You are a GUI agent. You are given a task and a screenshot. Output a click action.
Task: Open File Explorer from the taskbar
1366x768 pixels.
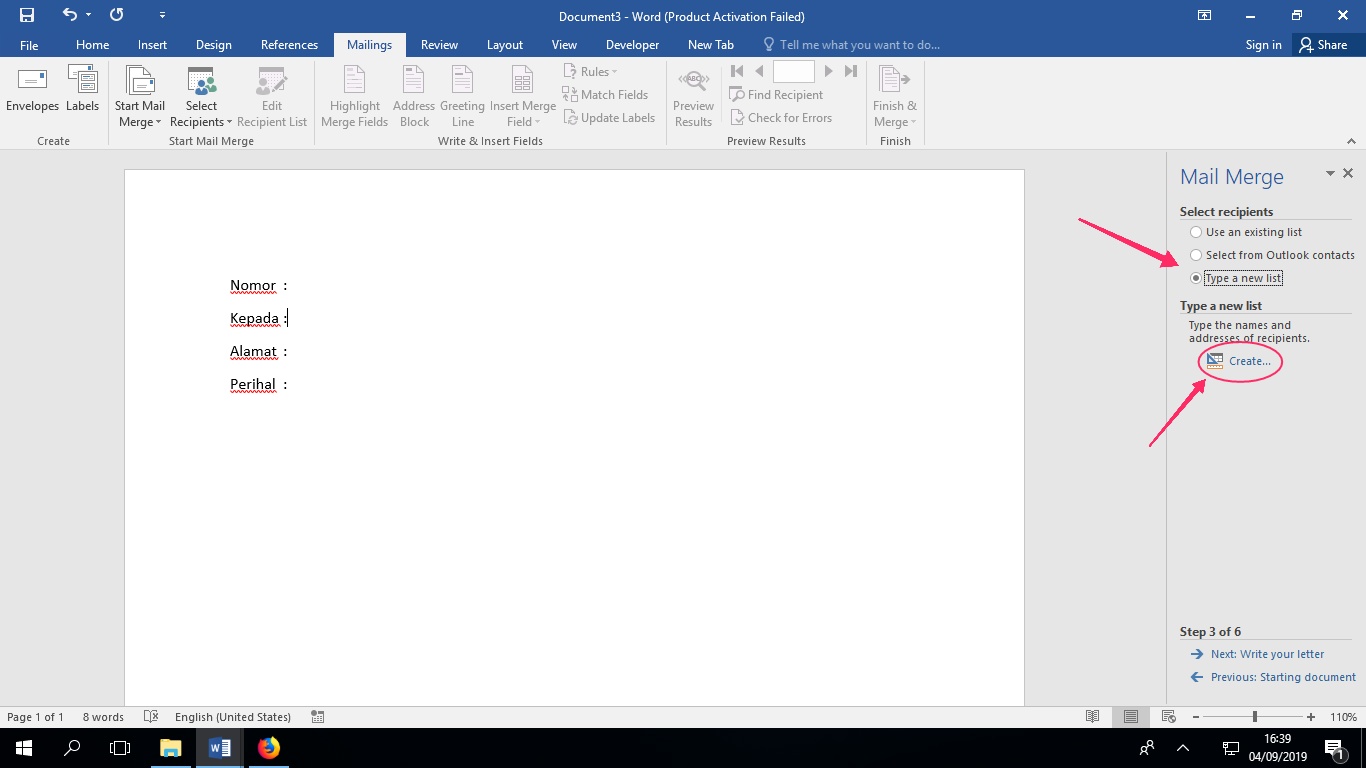pyautogui.click(x=171, y=747)
